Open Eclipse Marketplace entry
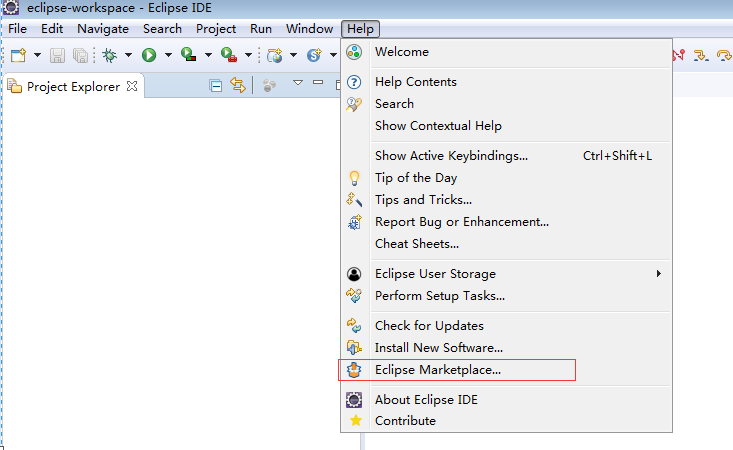Image resolution: width=733 pixels, height=450 pixels. point(506,370)
